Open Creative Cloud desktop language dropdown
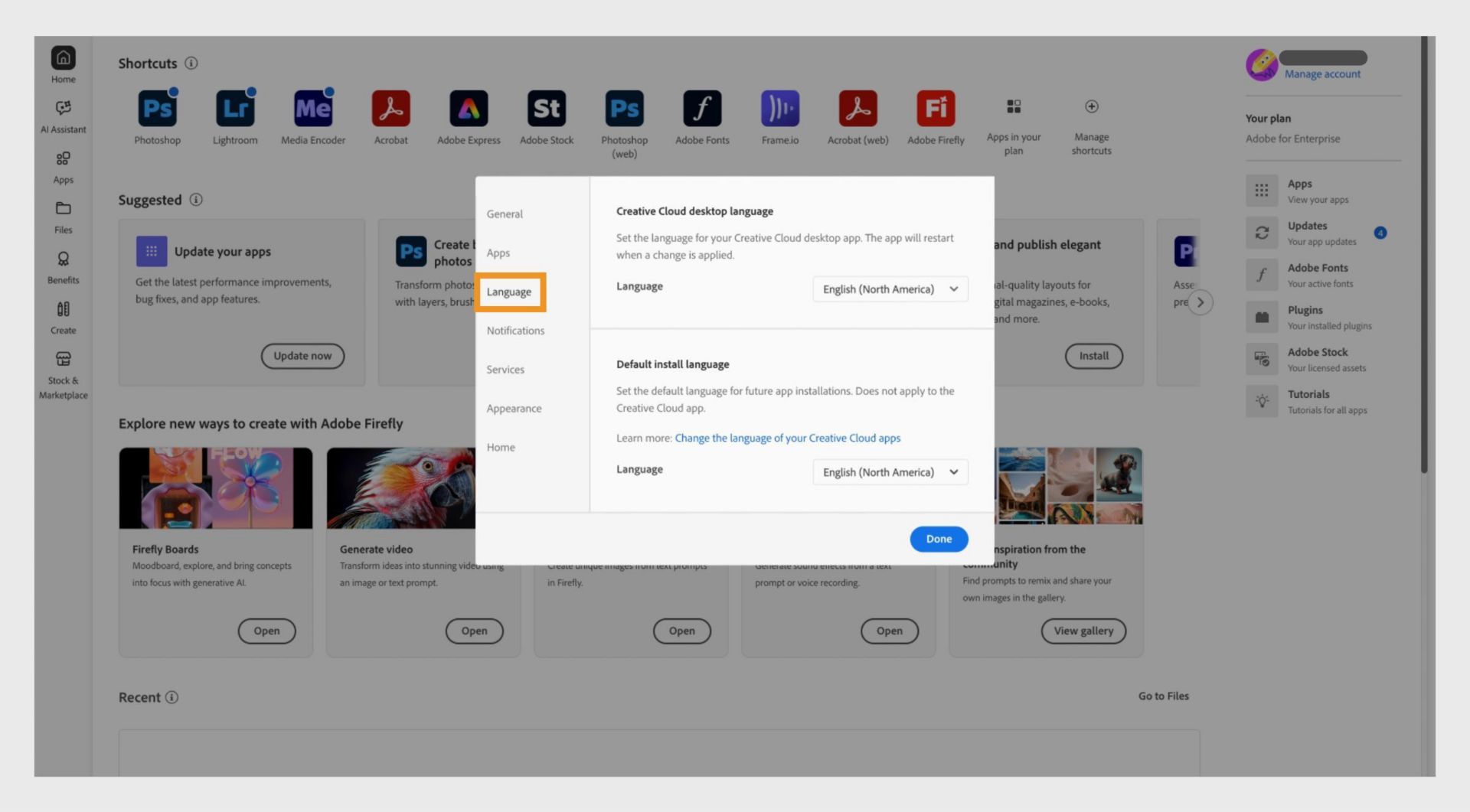 (x=890, y=289)
